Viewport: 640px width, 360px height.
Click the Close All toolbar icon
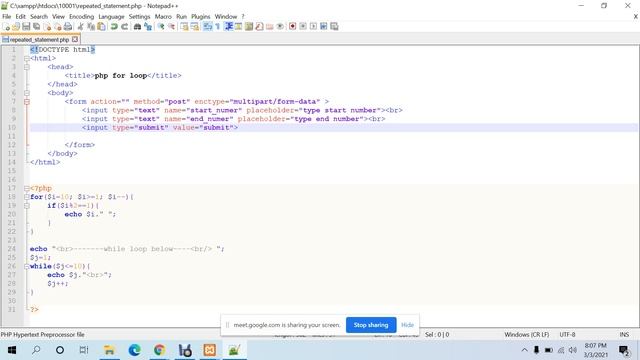(58, 27)
